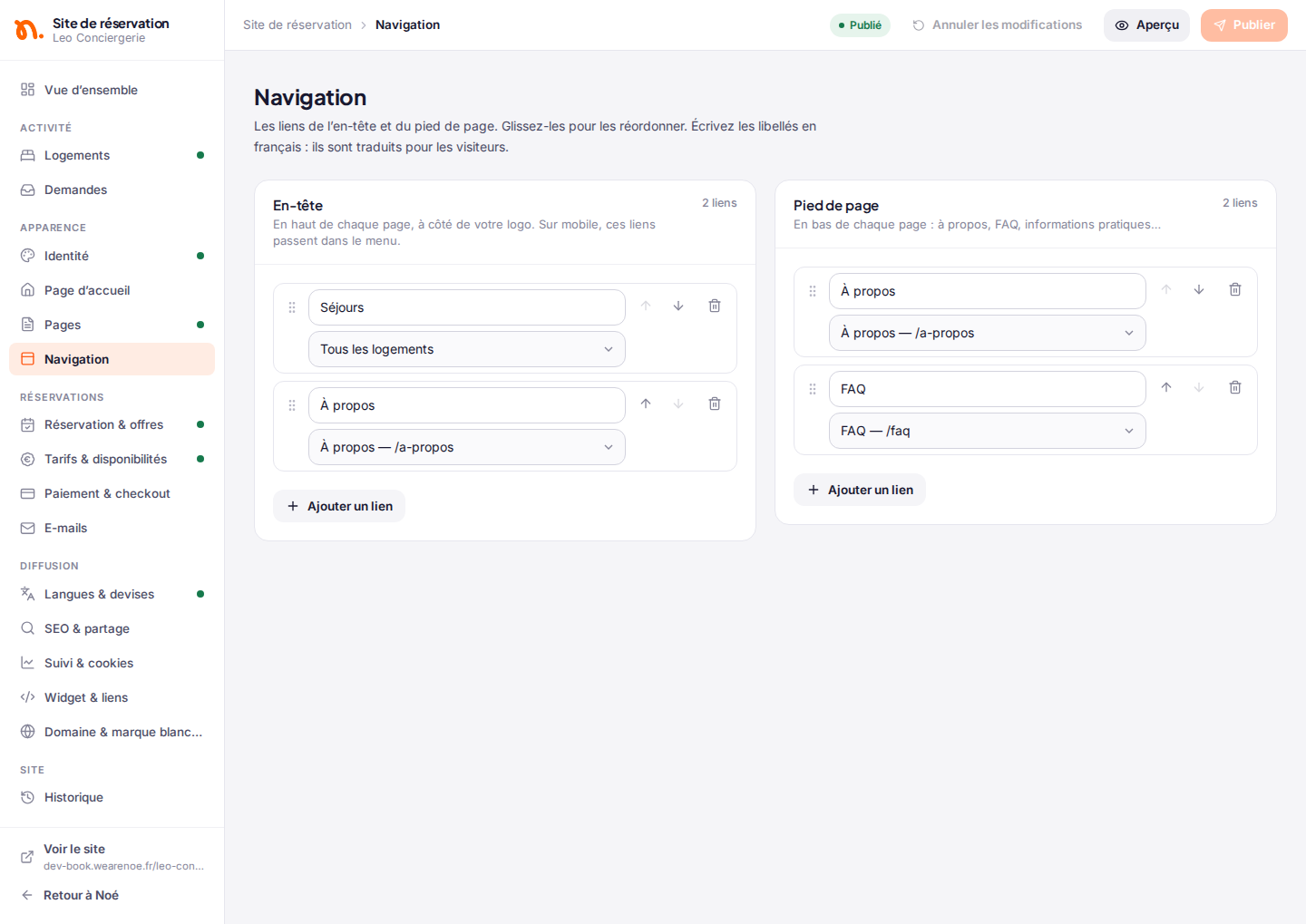Open Historique in sidebar
Viewport: 1306px width, 924px height.
(x=112, y=797)
